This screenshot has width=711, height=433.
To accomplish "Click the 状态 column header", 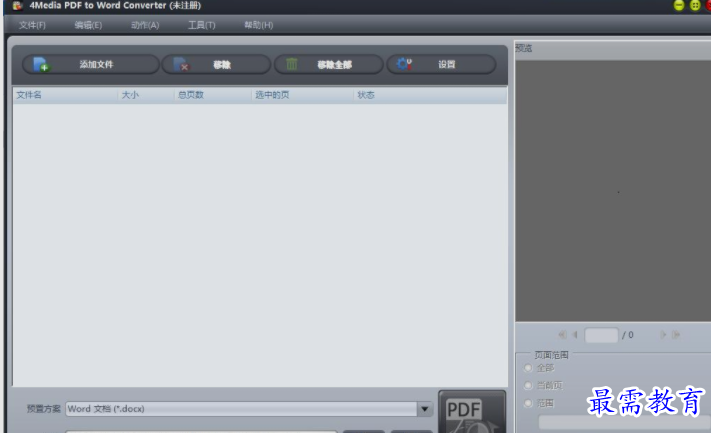I will (430, 95).
